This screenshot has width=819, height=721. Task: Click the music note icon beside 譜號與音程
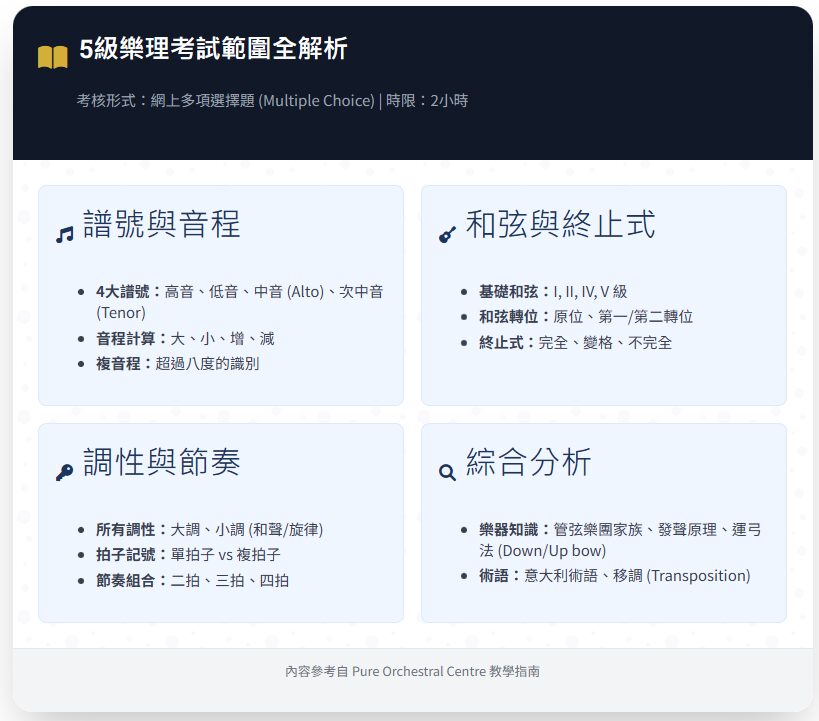(x=65, y=234)
